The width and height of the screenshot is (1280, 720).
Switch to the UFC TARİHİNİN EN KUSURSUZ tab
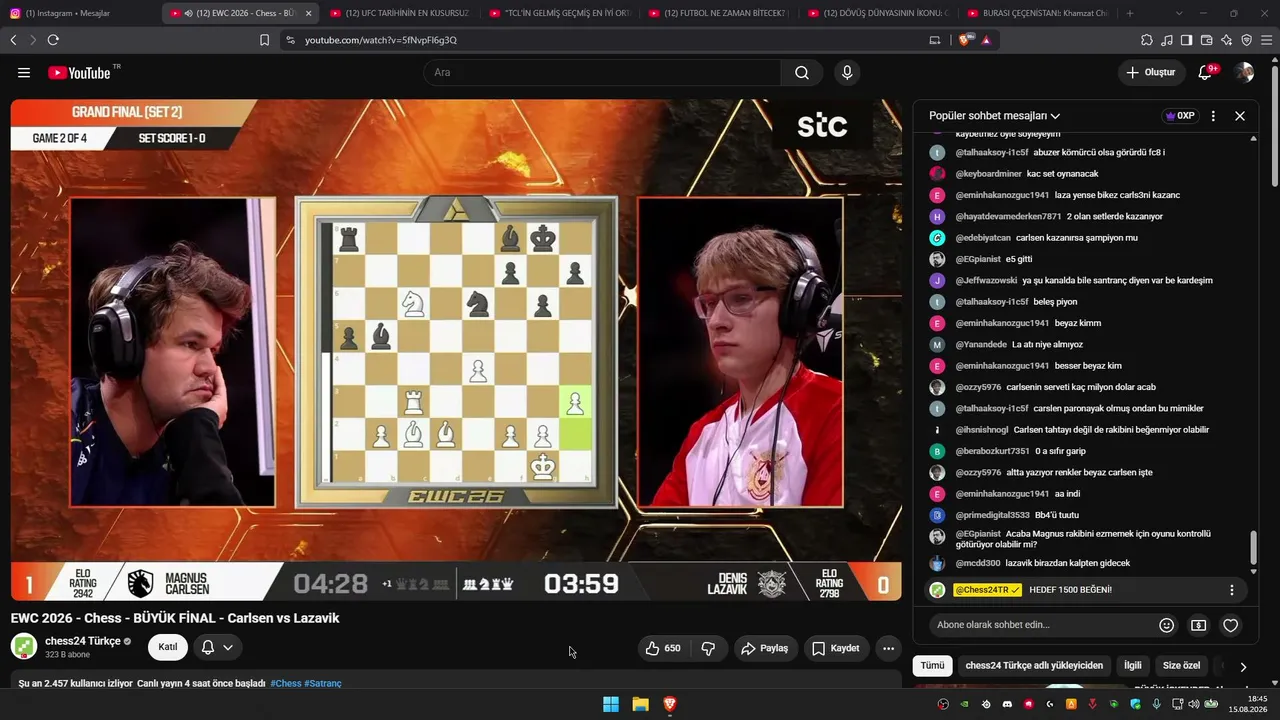pyautogui.click(x=399, y=13)
